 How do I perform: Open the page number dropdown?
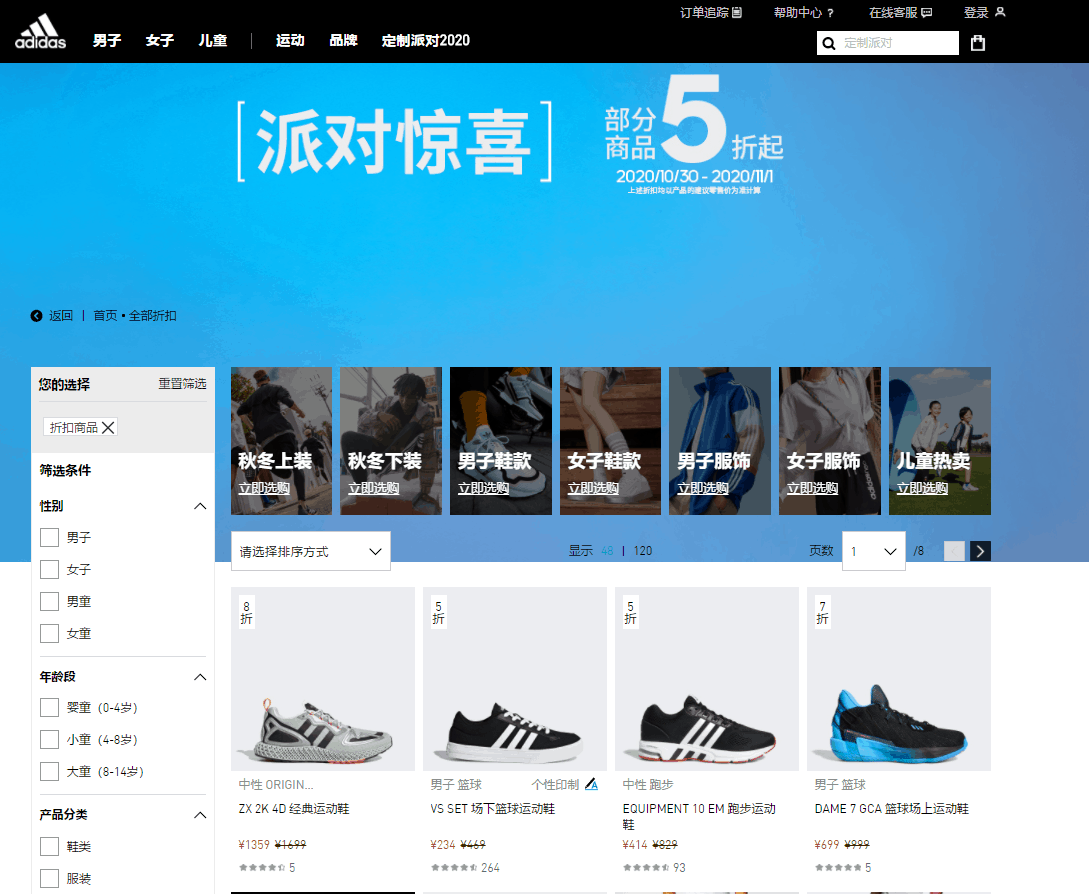[874, 551]
